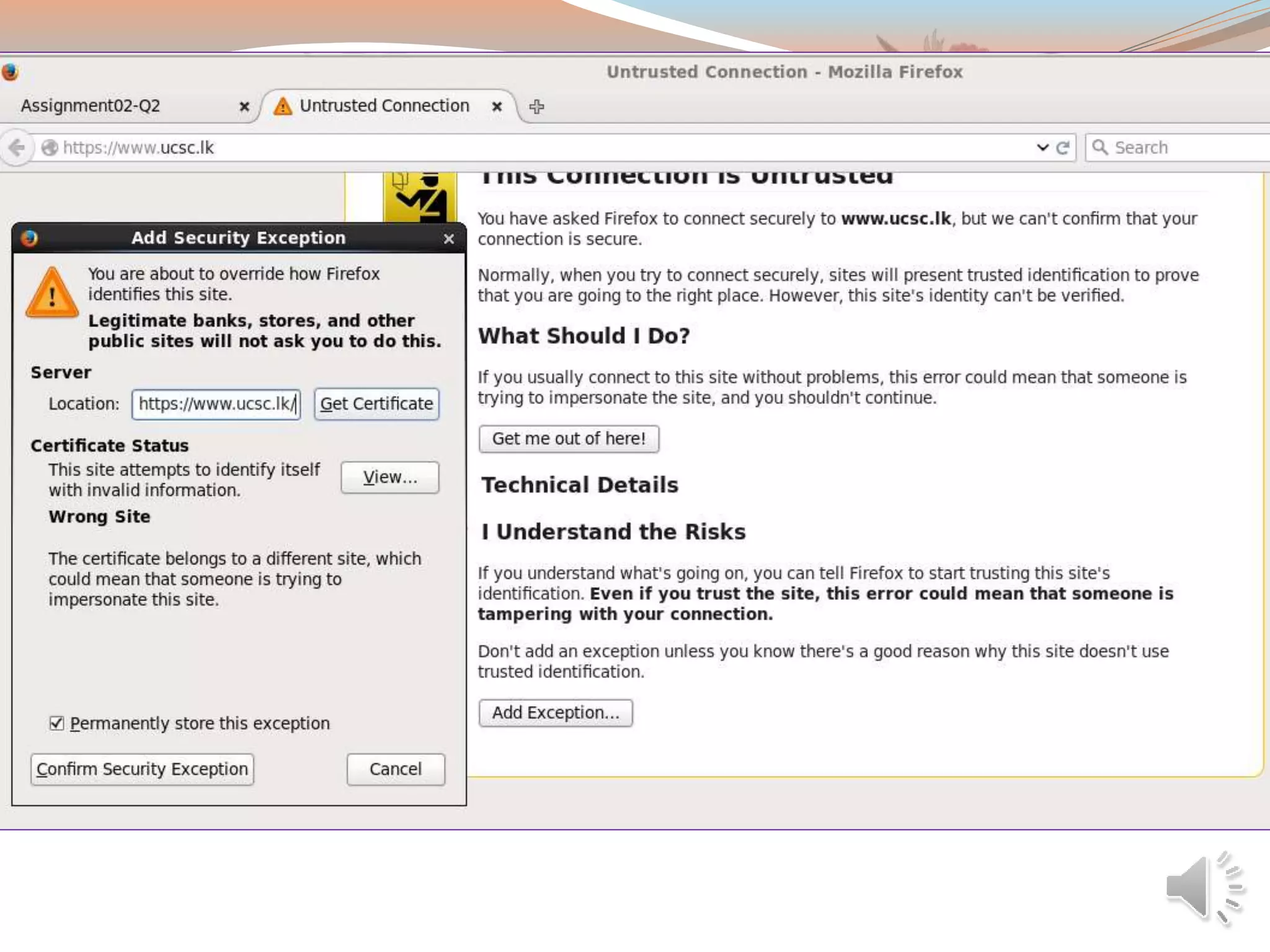The image size is (1270, 952).
Task: Close the Assignment02-Q2 tab
Action: click(244, 107)
